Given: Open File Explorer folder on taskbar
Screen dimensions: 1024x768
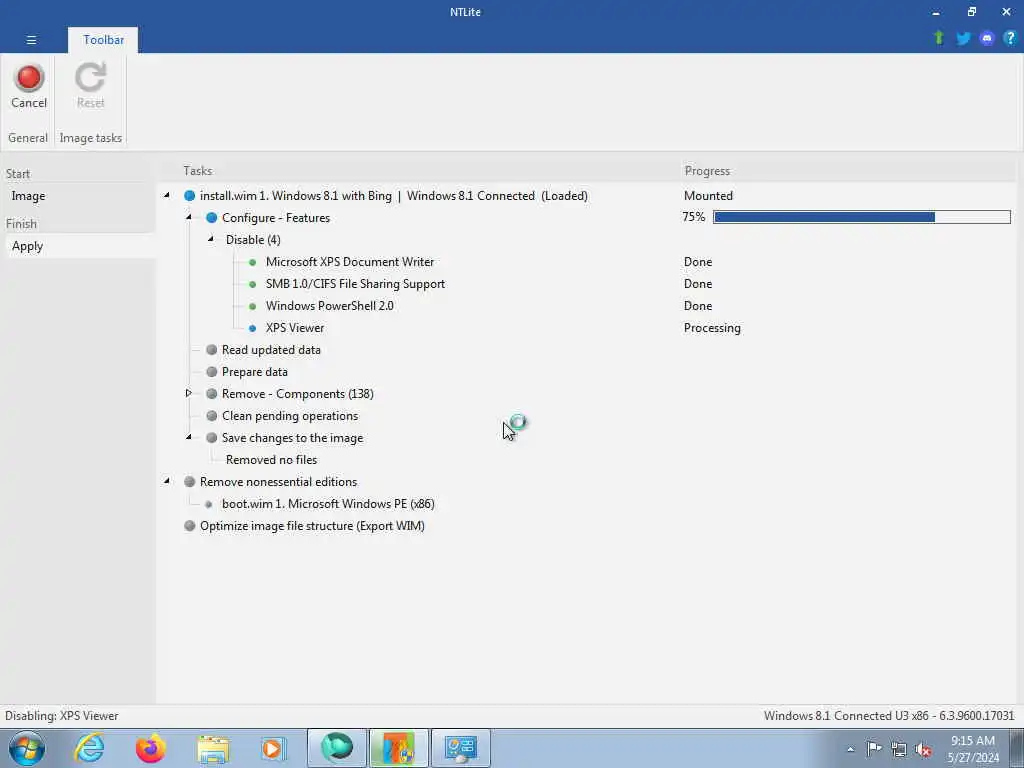Looking at the screenshot, I should point(213,748).
